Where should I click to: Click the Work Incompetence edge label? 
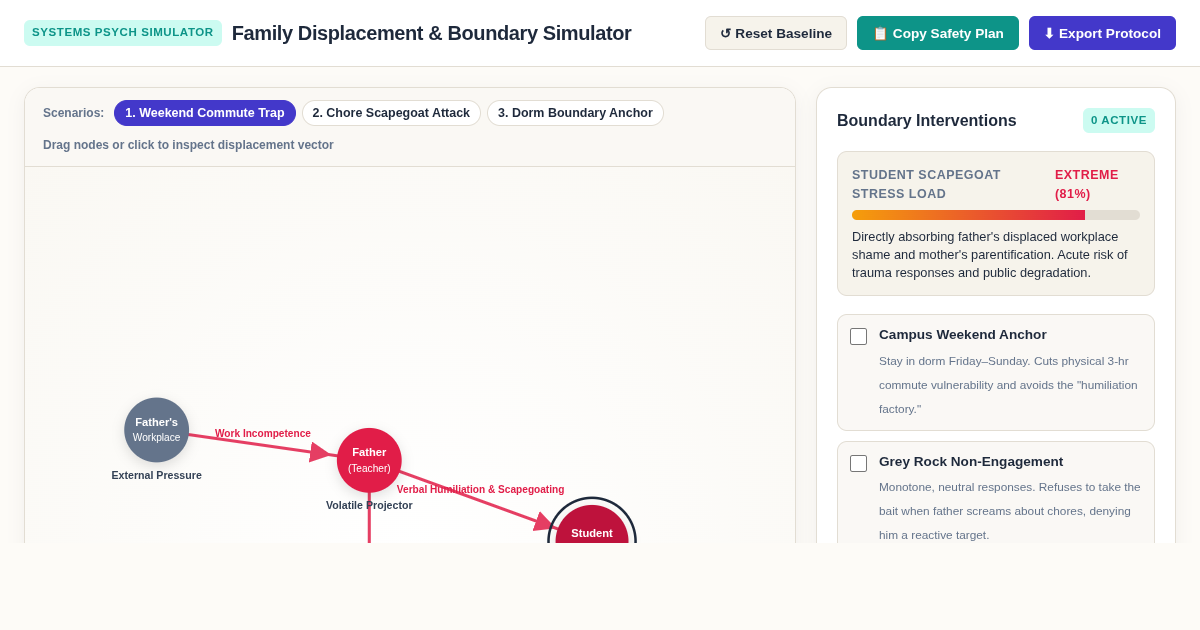263,434
